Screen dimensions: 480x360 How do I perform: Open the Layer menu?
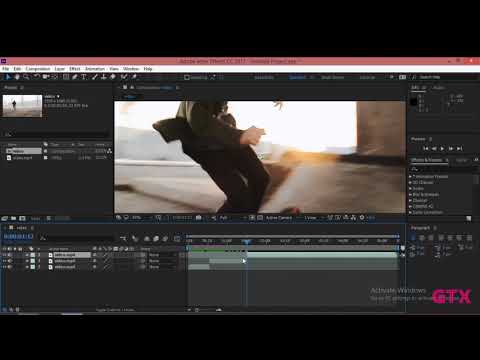coord(60,69)
